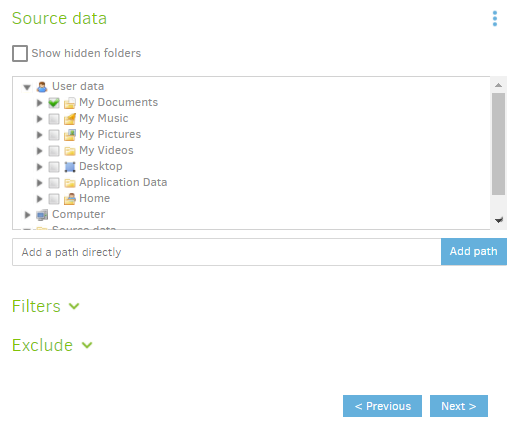The width and height of the screenshot is (520, 425).
Task: Focus the Add a path directly field
Action: point(227,252)
